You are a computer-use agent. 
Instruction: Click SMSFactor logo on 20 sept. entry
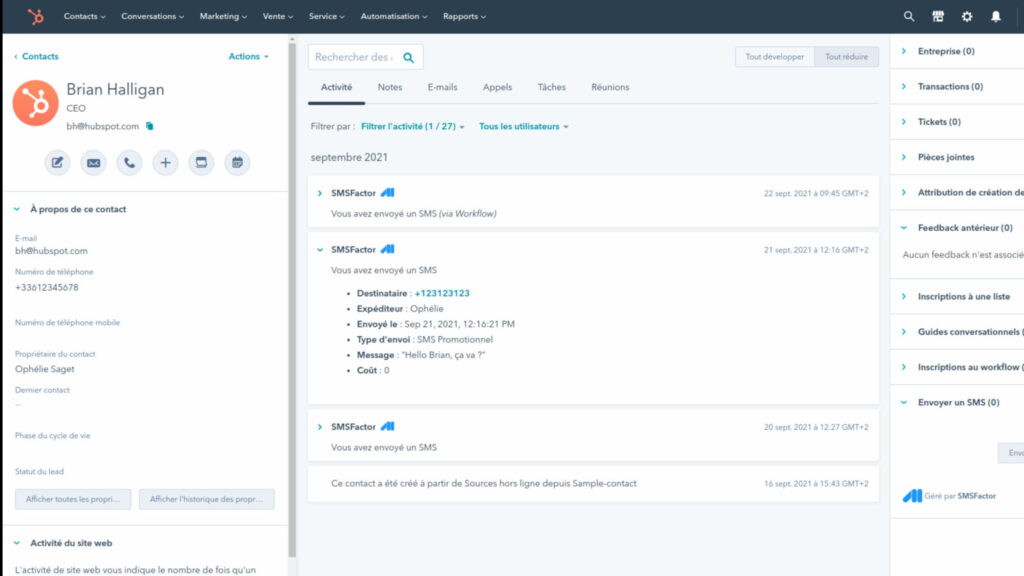click(x=387, y=426)
